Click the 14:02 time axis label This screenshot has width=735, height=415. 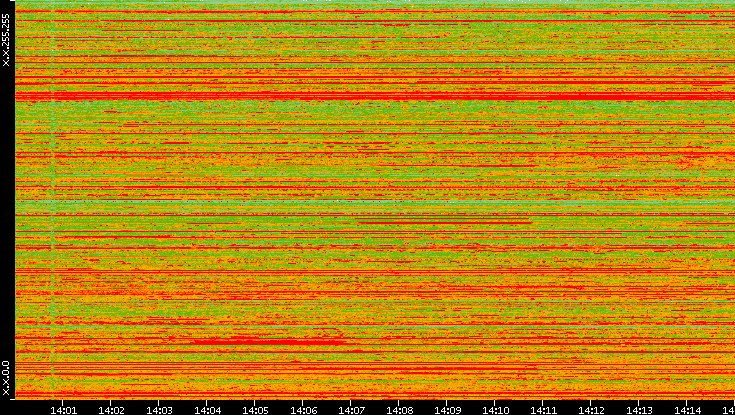[x=111, y=410]
